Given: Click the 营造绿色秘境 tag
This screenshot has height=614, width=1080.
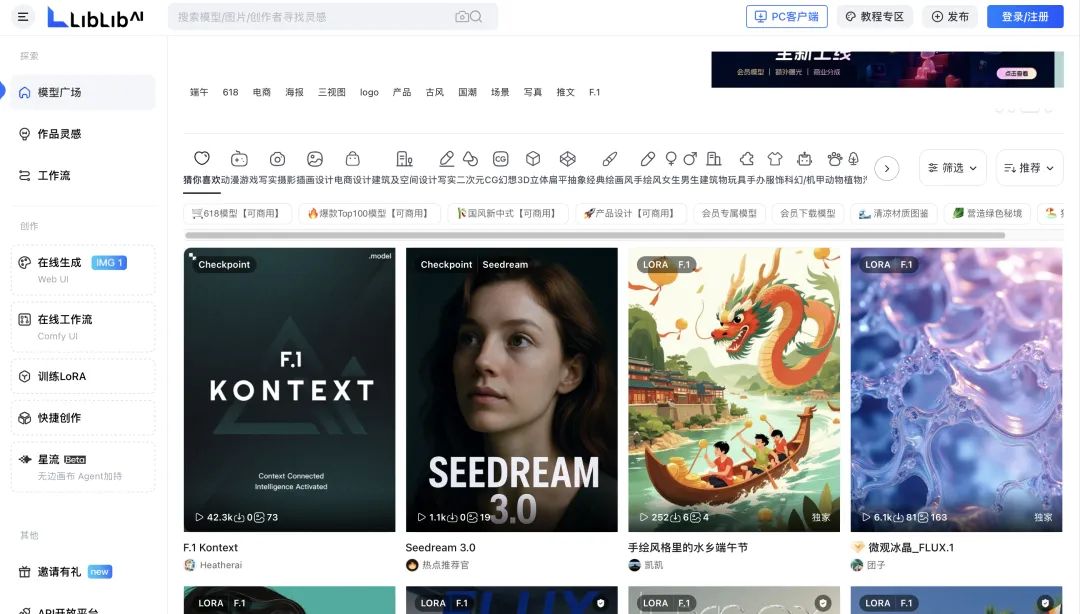Looking at the screenshot, I should coord(987,214).
